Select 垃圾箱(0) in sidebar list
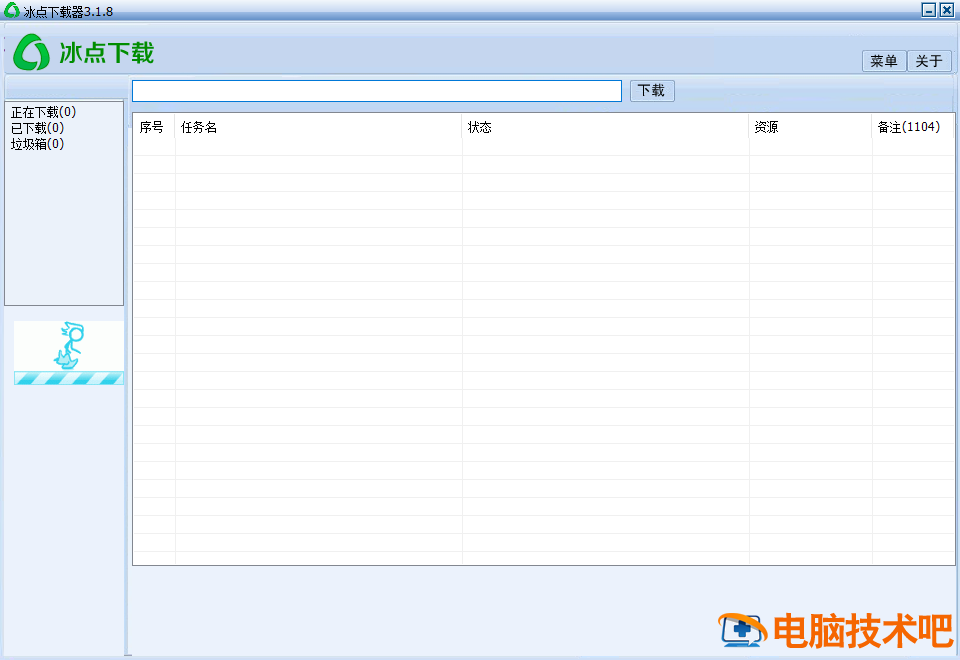The height and width of the screenshot is (660, 960). 37,144
